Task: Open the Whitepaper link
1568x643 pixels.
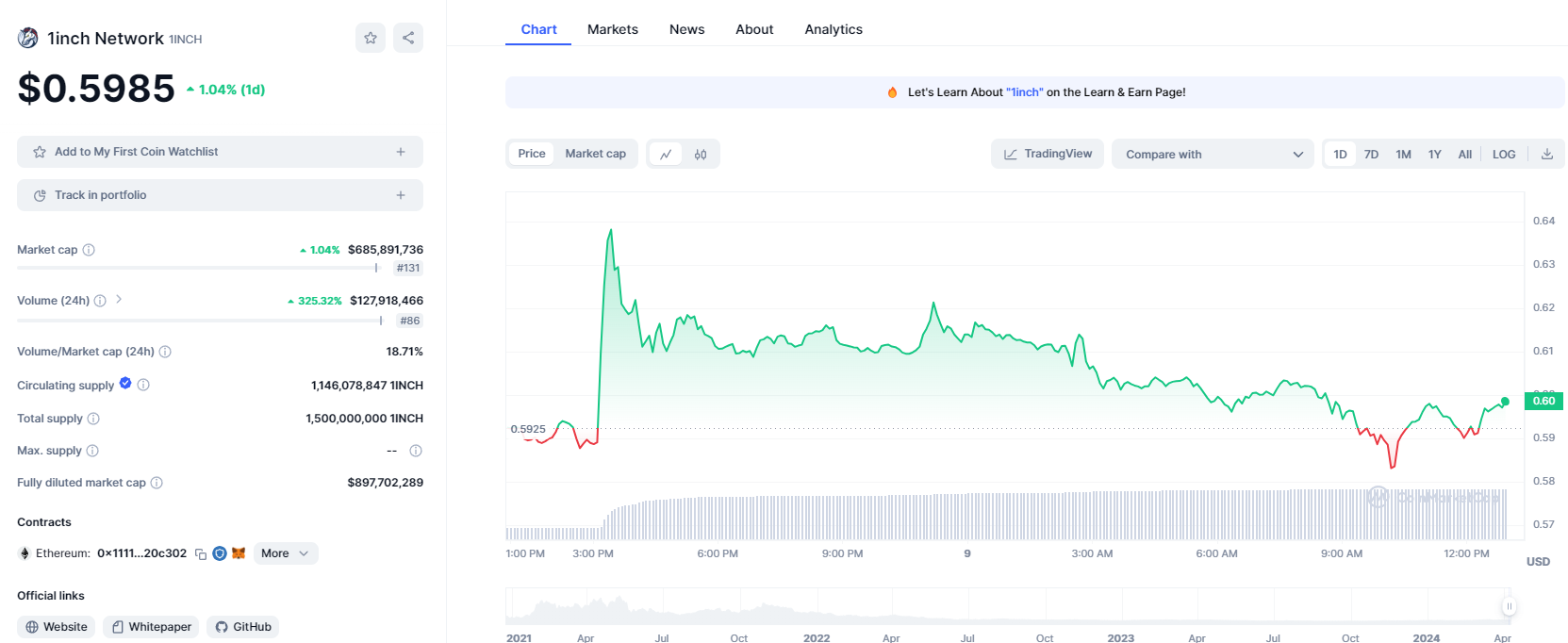Action: pyautogui.click(x=151, y=627)
